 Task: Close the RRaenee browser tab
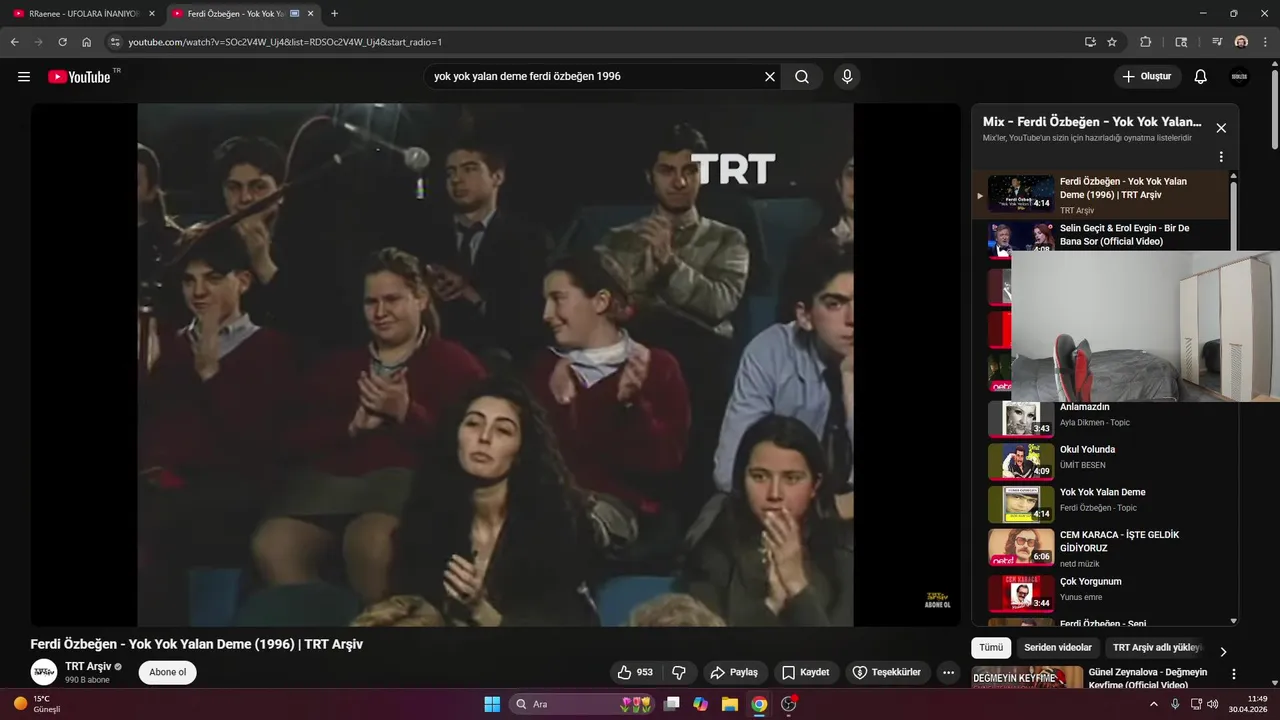[x=152, y=14]
